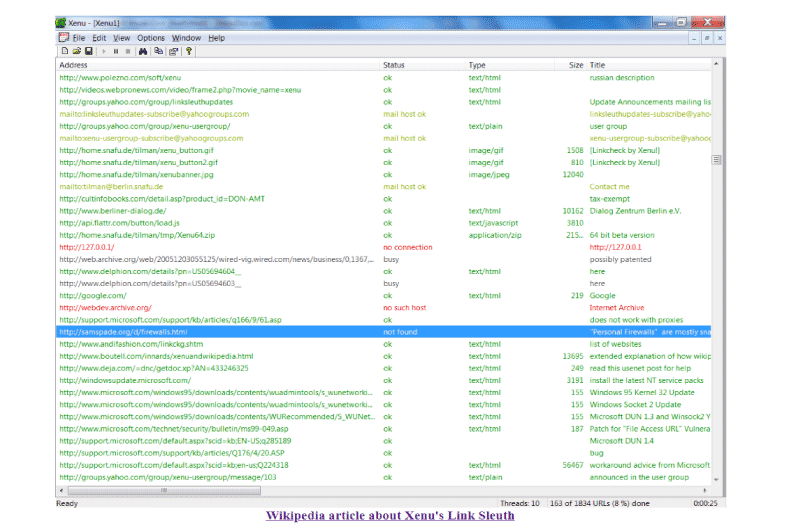Minimize the inner Xenu1 document window

coord(694,38)
